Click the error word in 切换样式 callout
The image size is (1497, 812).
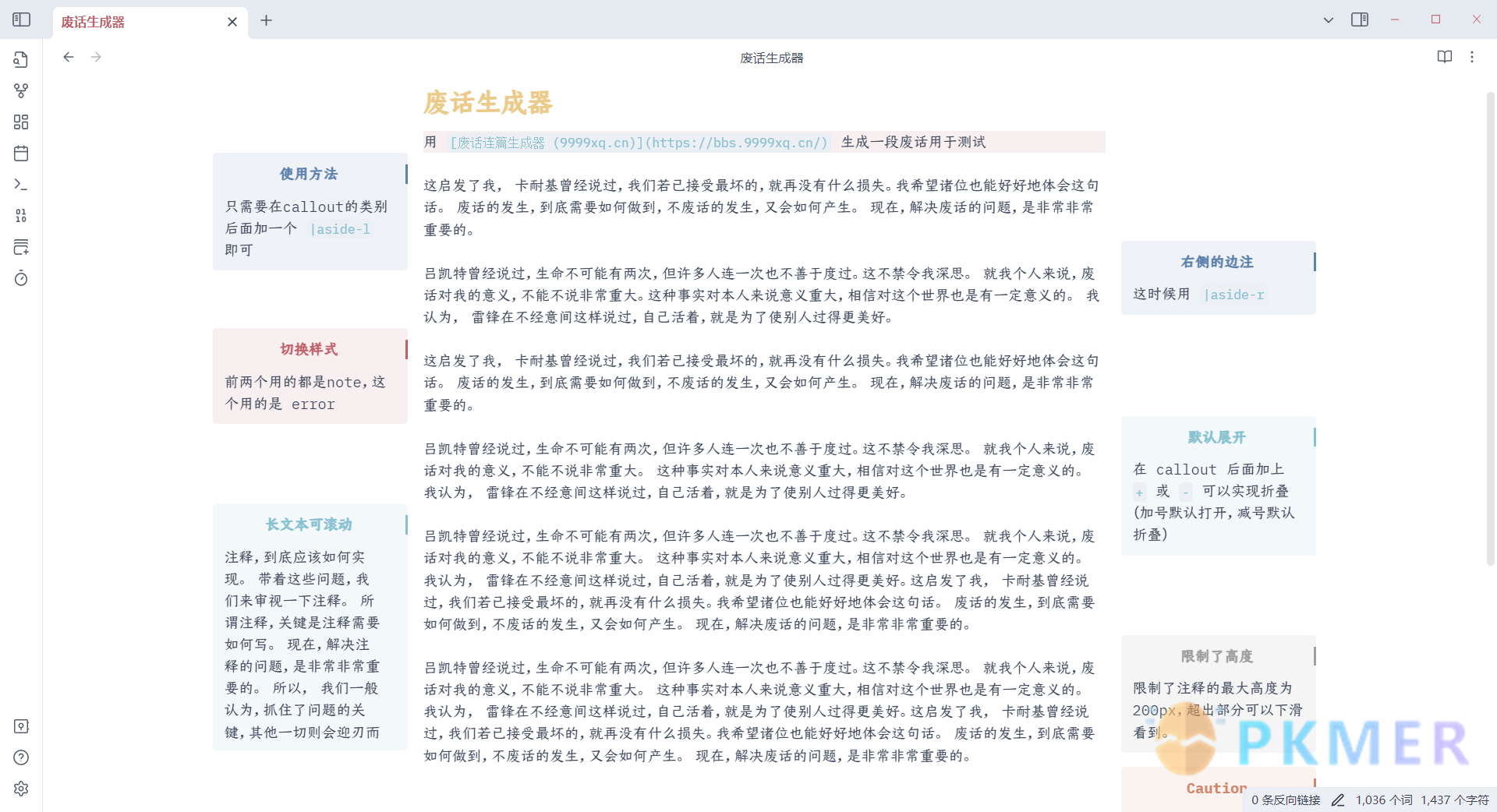(313, 404)
